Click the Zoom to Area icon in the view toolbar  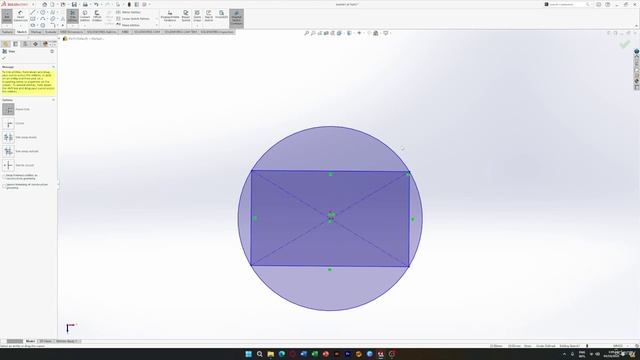click(x=313, y=33)
